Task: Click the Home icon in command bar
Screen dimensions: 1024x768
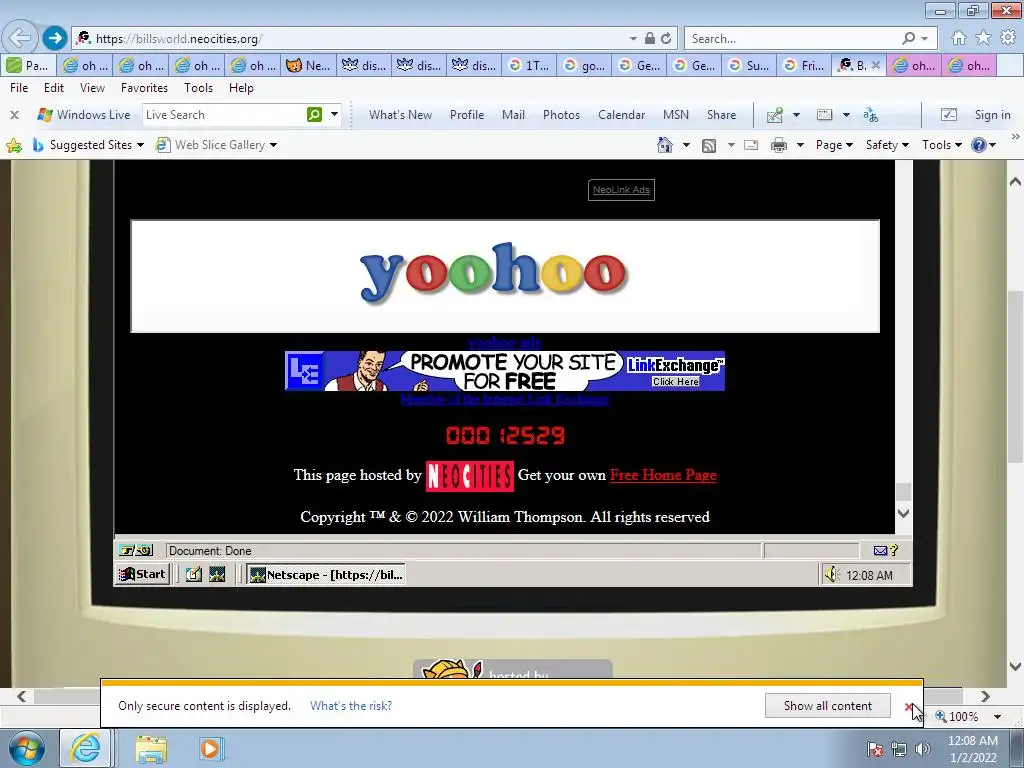Action: 665,145
